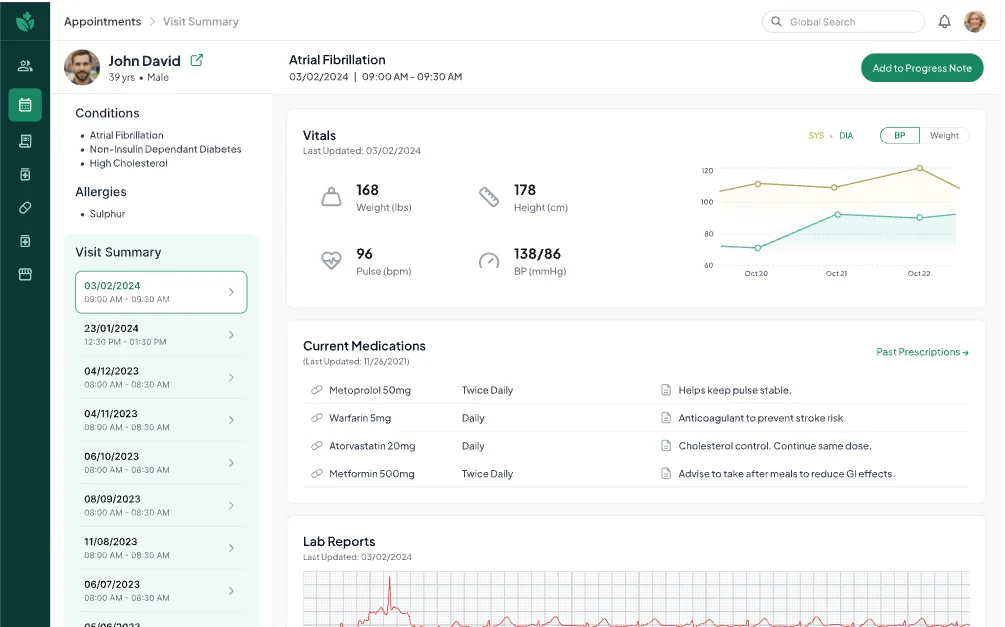1005x627 pixels.
Task: Click the ECG lab report graph
Action: 636,598
